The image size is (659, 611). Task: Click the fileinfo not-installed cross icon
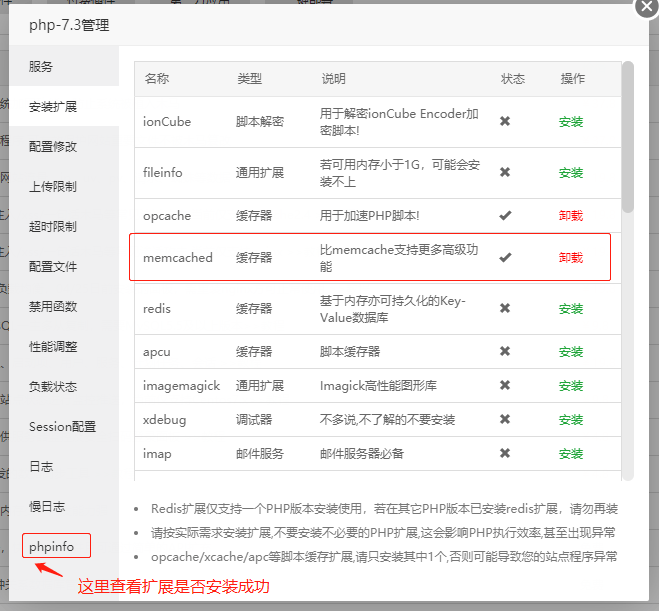pos(505,172)
